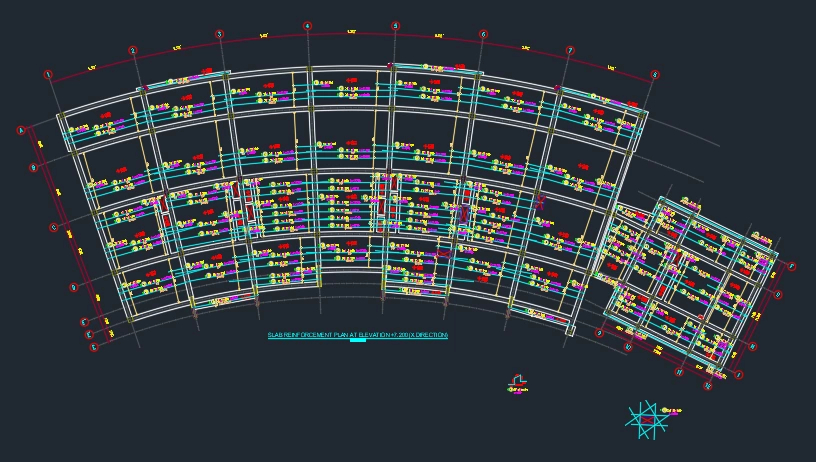816x462 pixels.
Task: Select dimension text between grid 4 and 5
Action: tap(351, 32)
